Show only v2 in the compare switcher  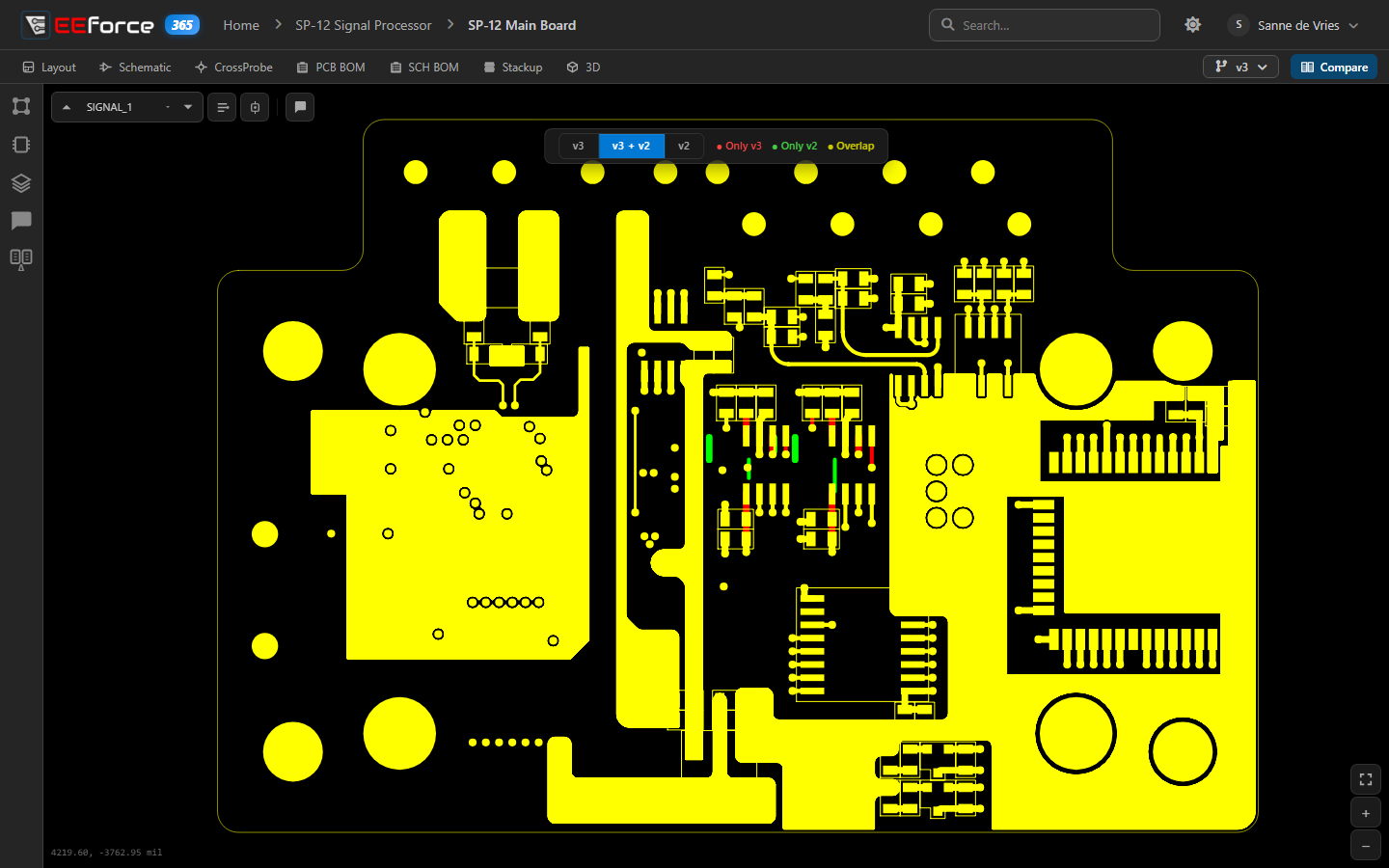(684, 147)
